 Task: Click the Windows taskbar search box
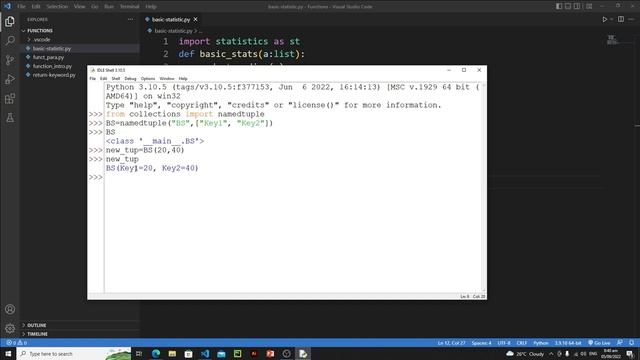tap(74, 353)
